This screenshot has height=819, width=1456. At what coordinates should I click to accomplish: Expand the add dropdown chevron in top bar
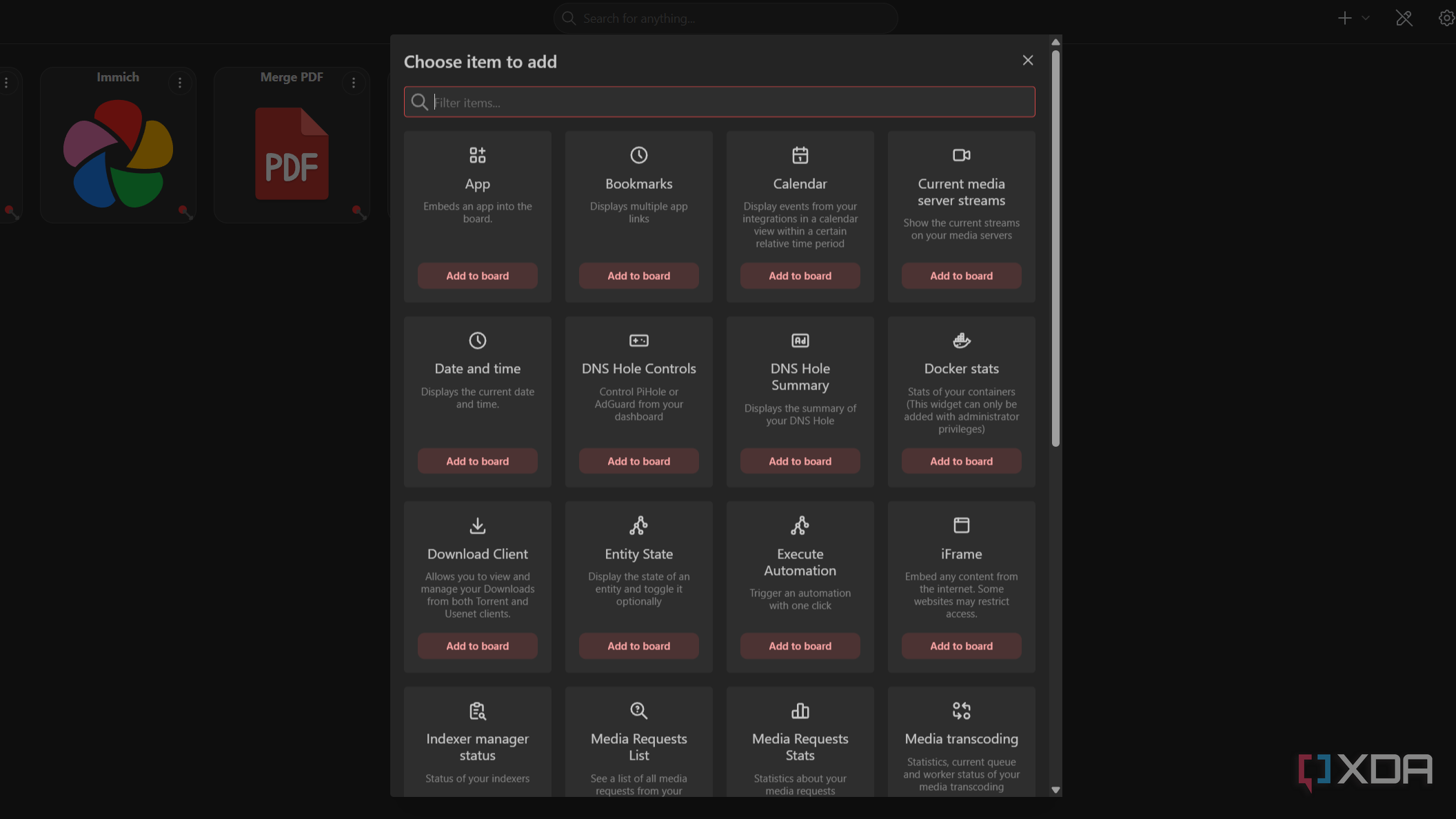point(1365,18)
